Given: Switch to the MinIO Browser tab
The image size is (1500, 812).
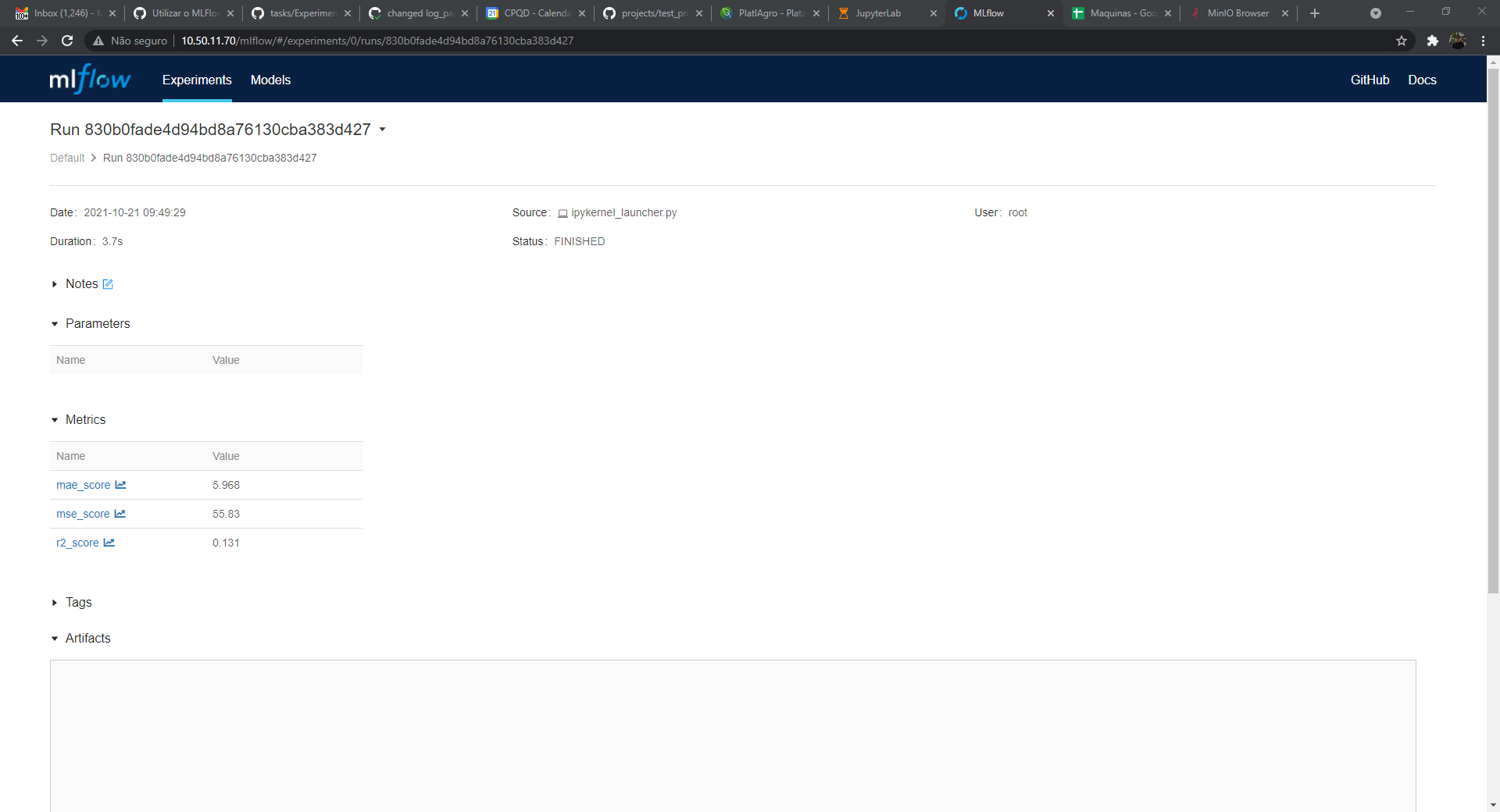Looking at the screenshot, I should click(1237, 13).
